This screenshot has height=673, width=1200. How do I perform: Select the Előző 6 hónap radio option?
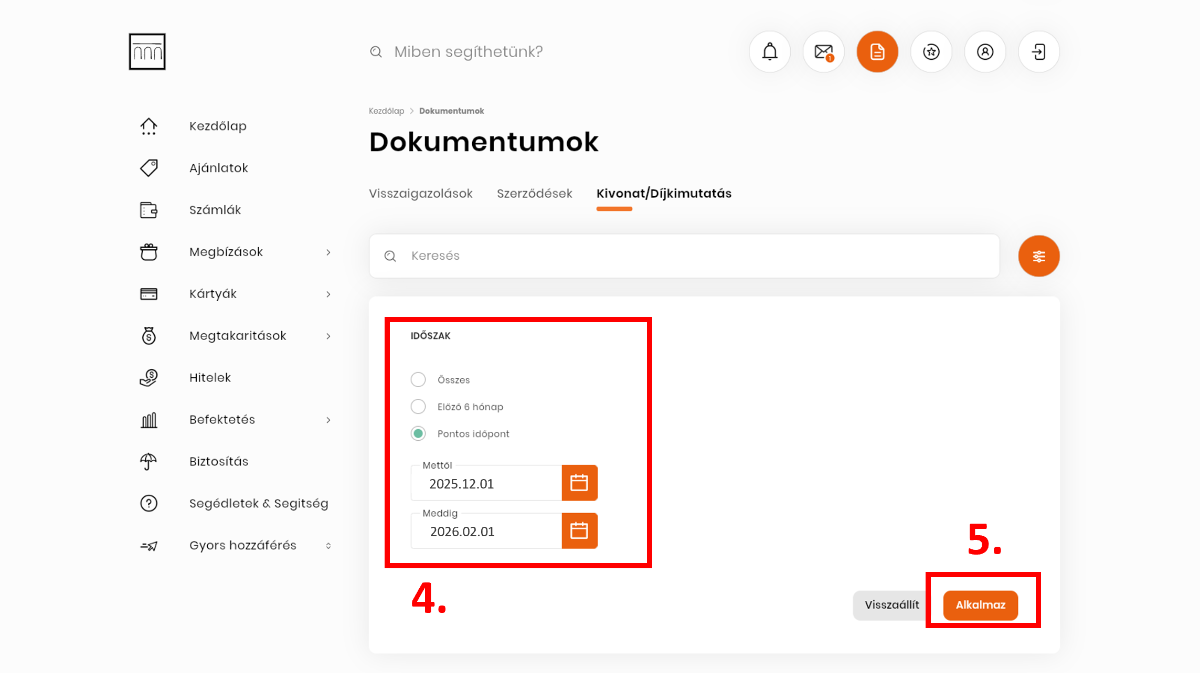(x=418, y=407)
